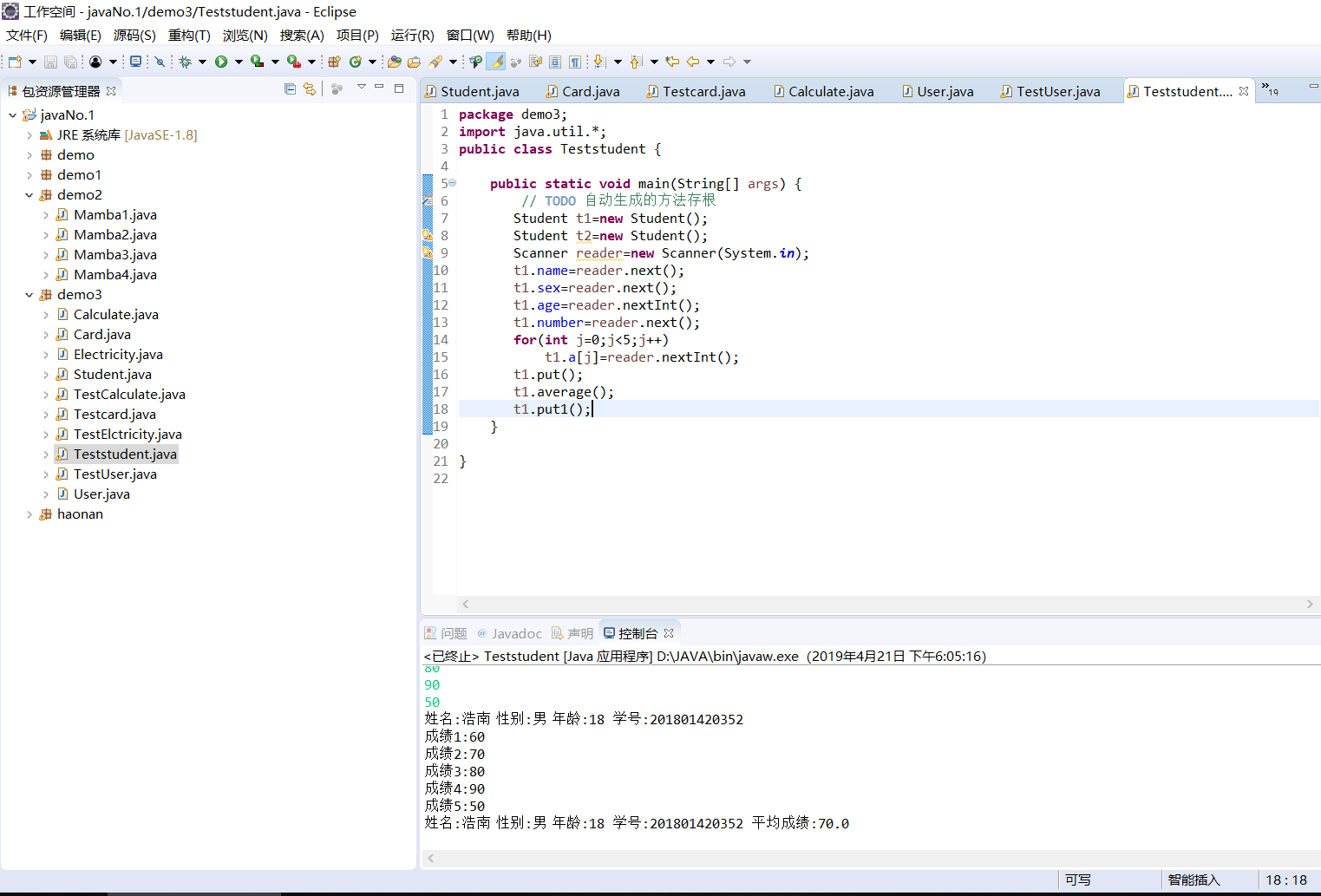Toggle Show Whitespace Characters pilcrow button
The image size is (1321, 896).
tap(574, 62)
